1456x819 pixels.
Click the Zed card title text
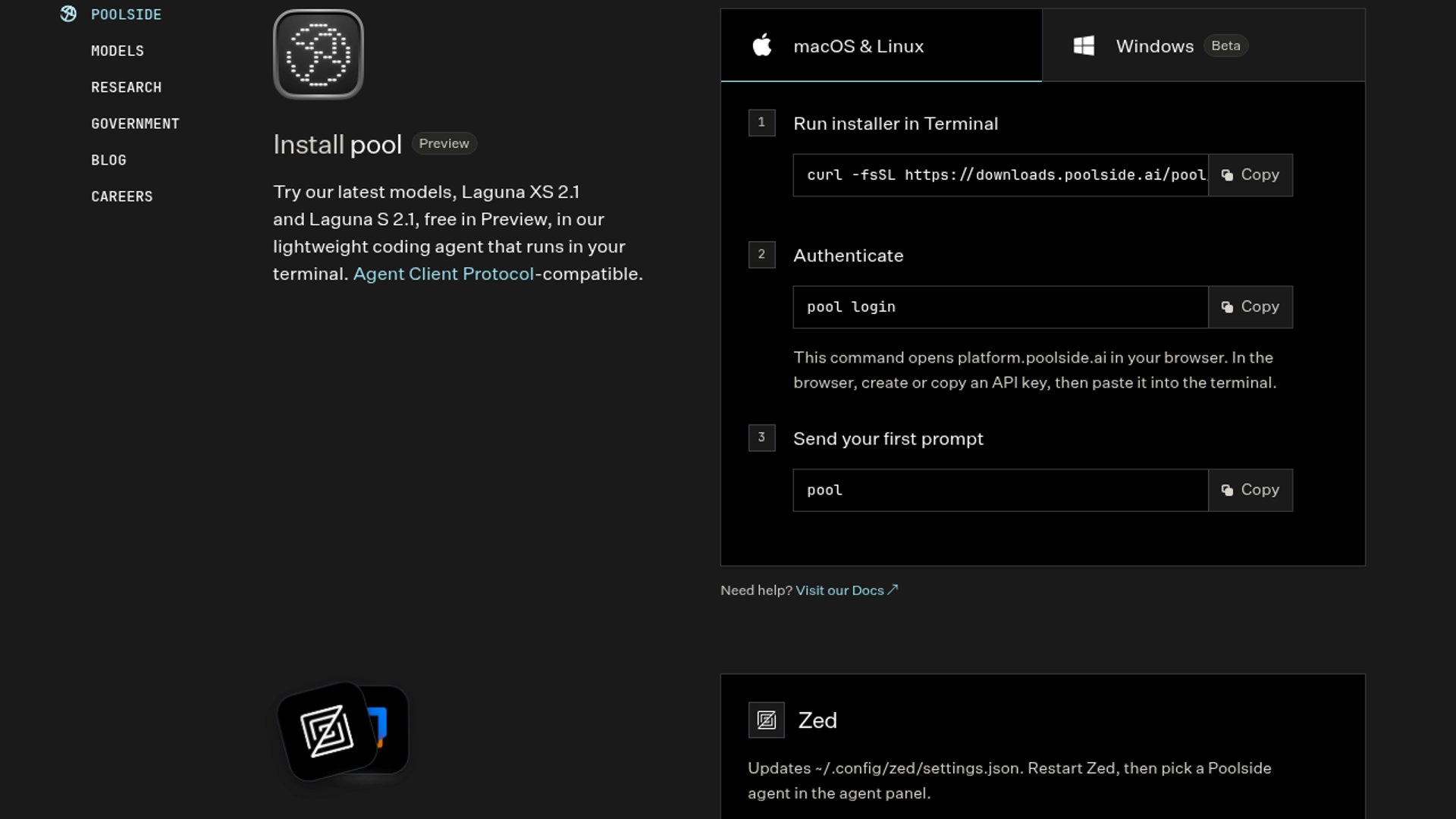tap(817, 720)
